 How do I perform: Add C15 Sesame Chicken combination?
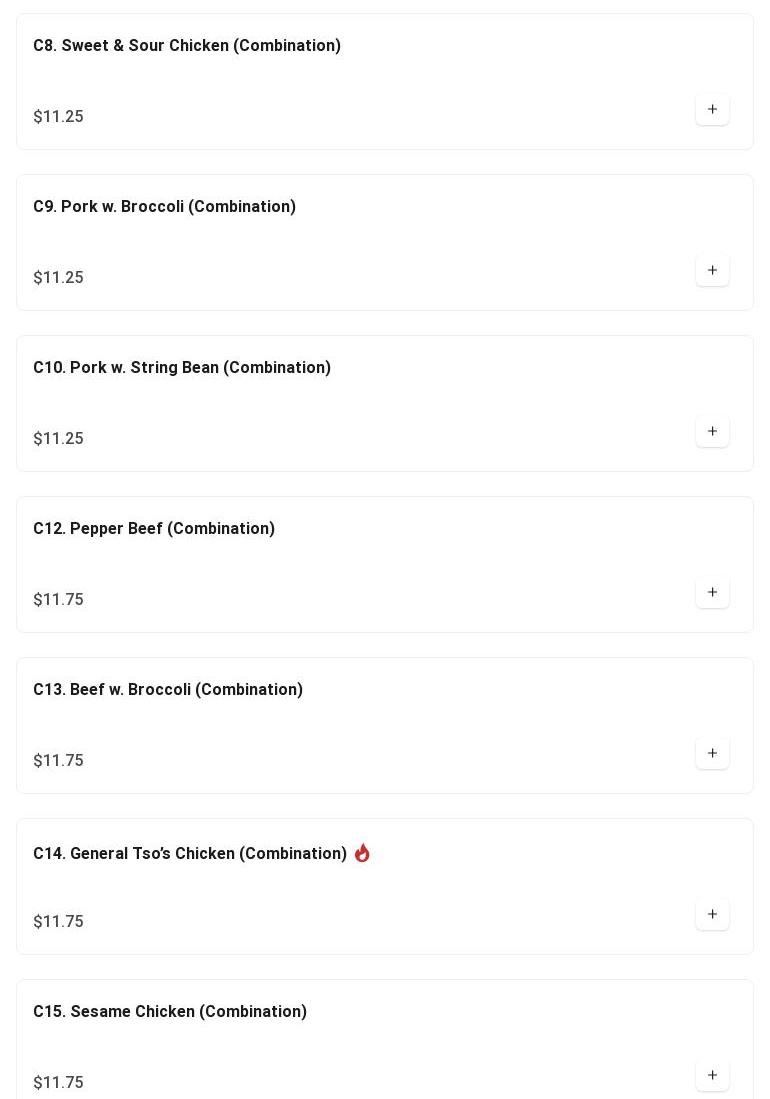pyautogui.click(x=712, y=1075)
